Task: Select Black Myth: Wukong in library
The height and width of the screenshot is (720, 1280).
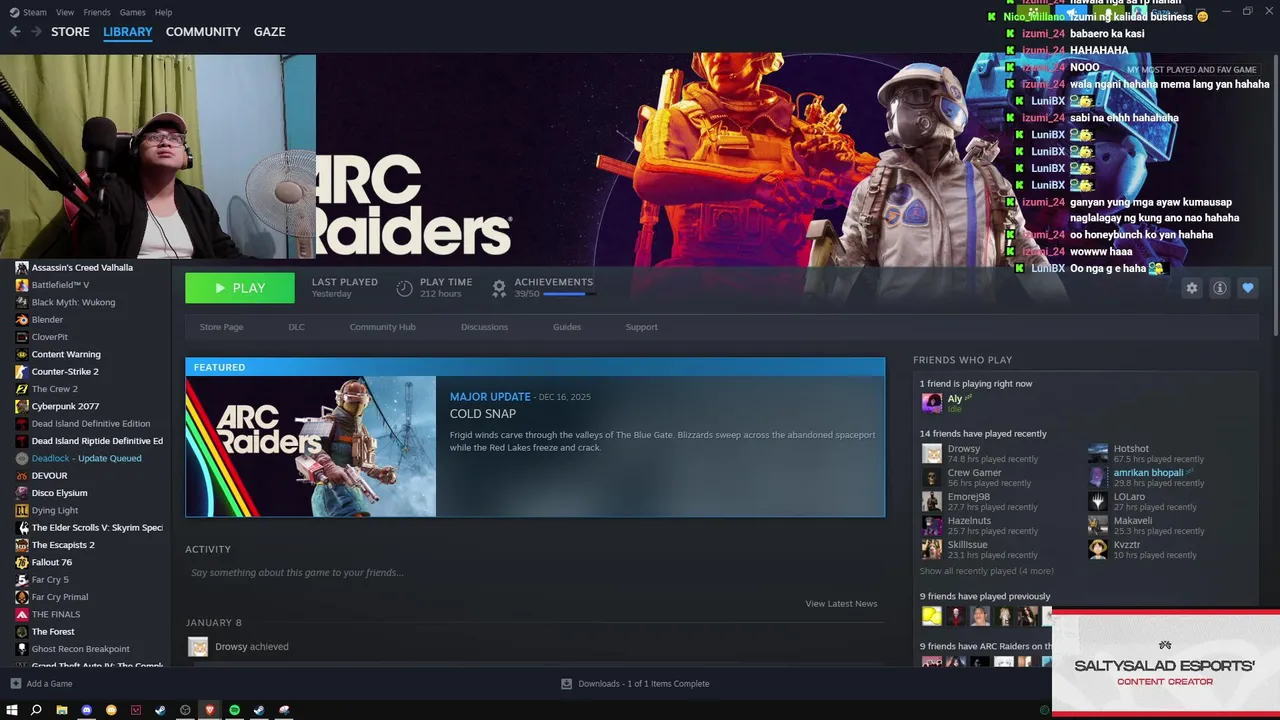Action: (73, 302)
